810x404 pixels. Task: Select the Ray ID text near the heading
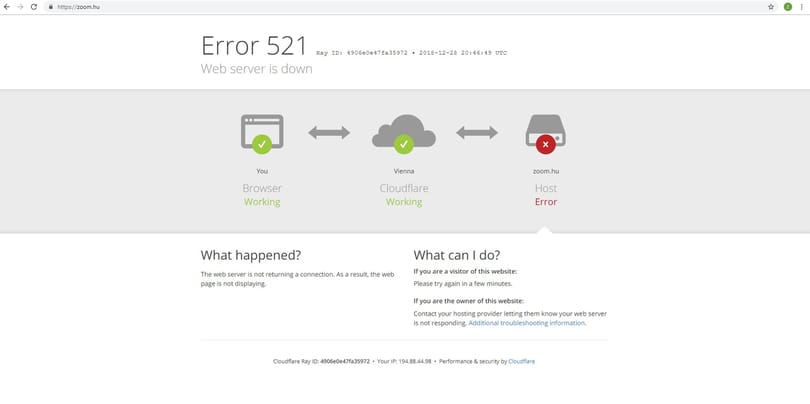tap(362, 53)
